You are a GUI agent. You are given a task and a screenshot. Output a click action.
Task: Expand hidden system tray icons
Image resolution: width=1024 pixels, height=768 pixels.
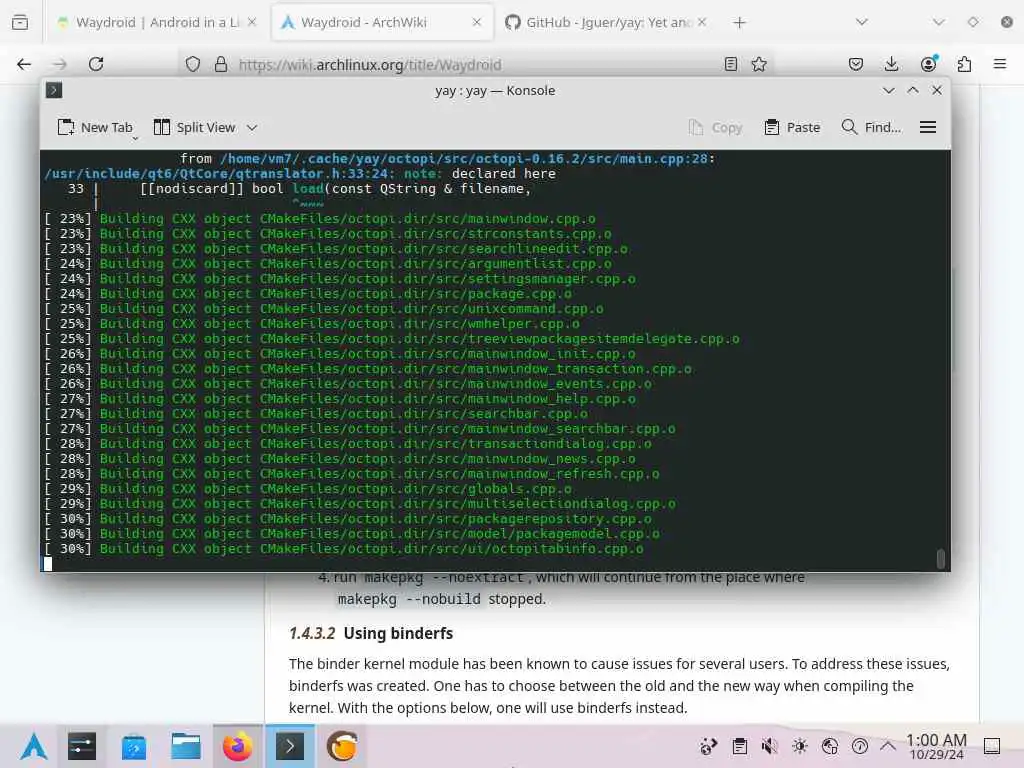[888, 745]
